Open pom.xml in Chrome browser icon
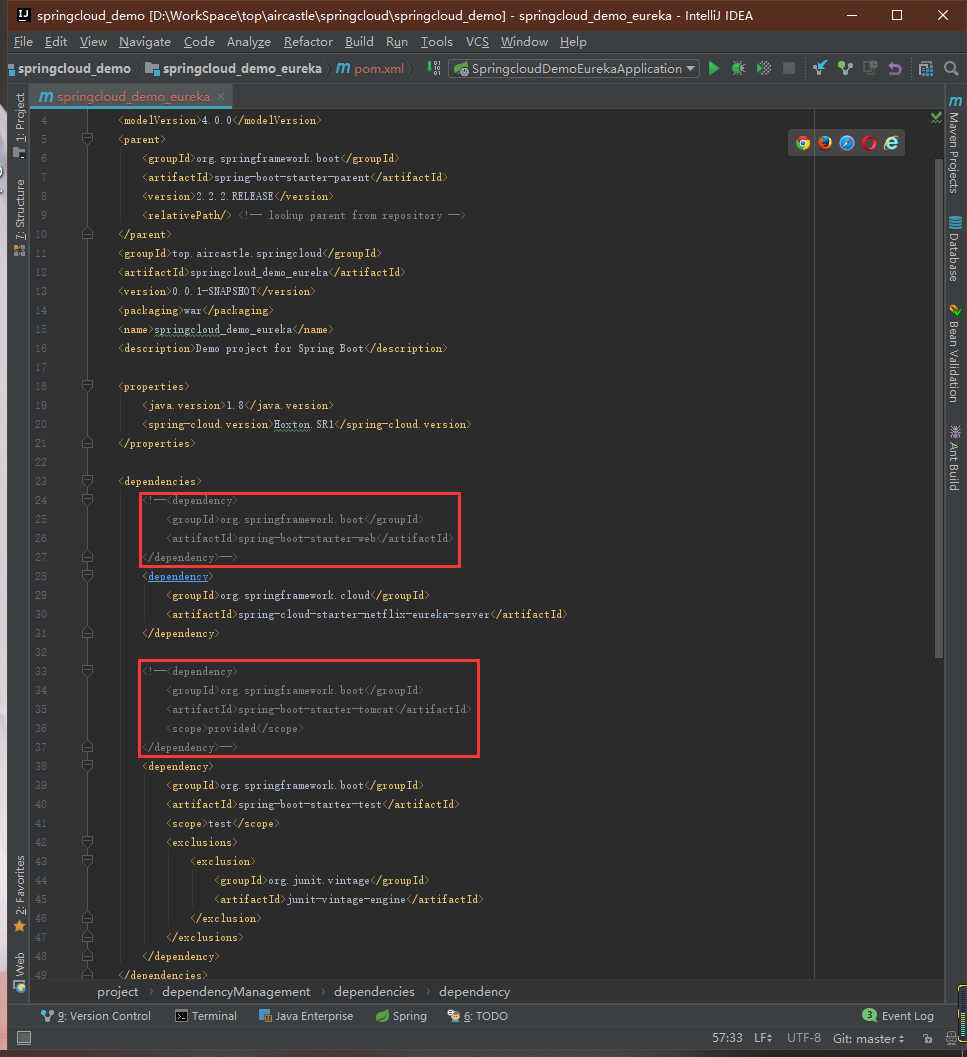967x1057 pixels. point(802,143)
